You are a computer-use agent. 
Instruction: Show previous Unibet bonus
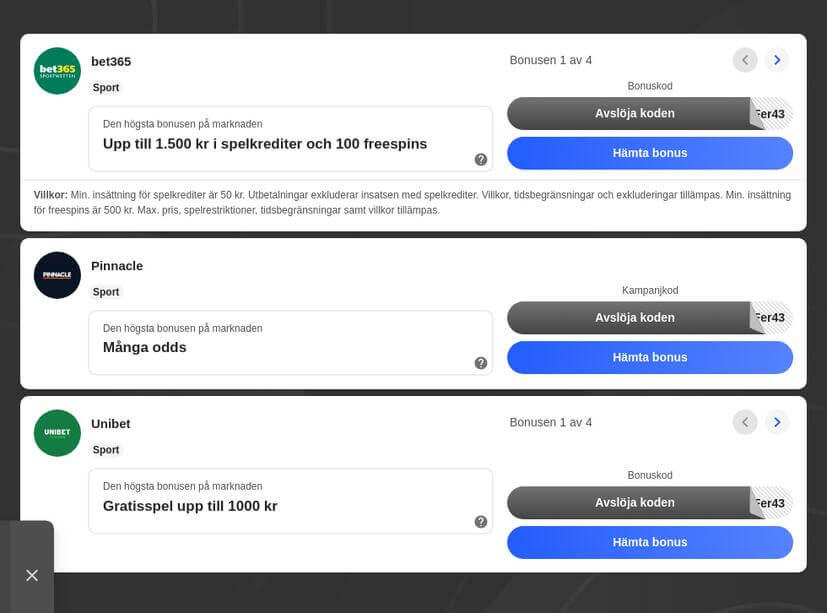(x=745, y=422)
